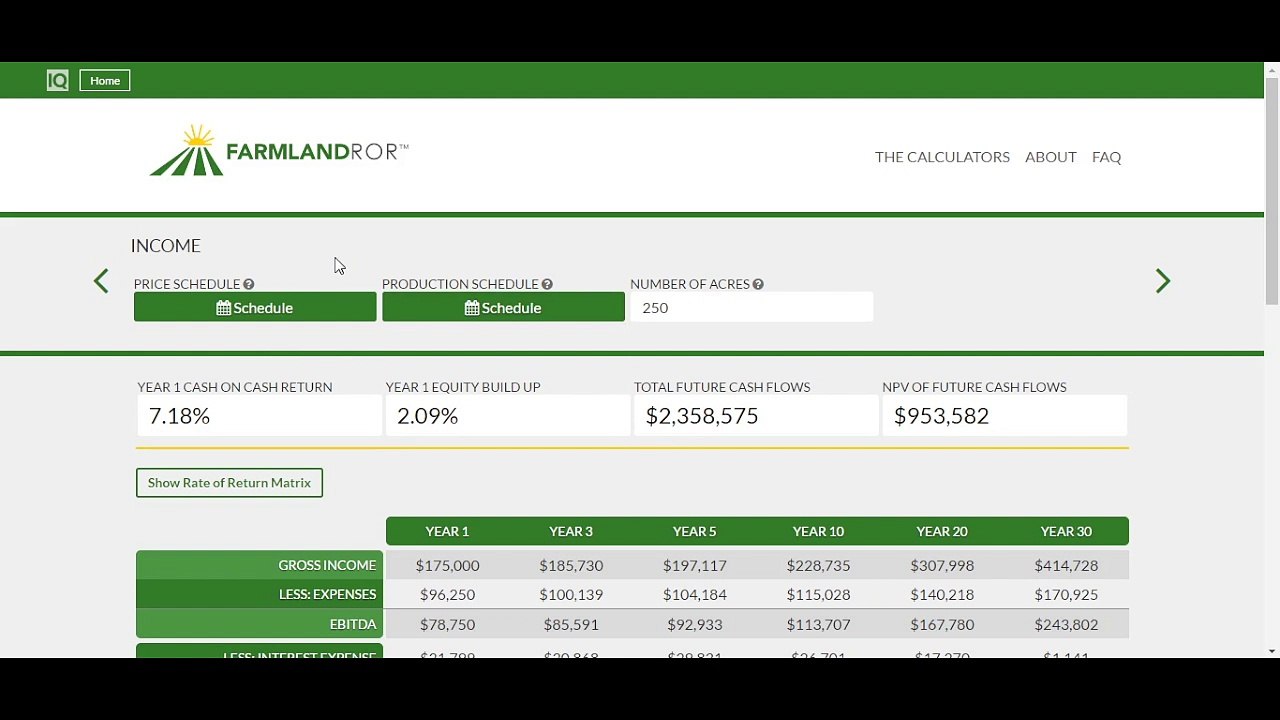Select Year 3 gross income $185,730
This screenshot has height=720, width=1280.
571,565
